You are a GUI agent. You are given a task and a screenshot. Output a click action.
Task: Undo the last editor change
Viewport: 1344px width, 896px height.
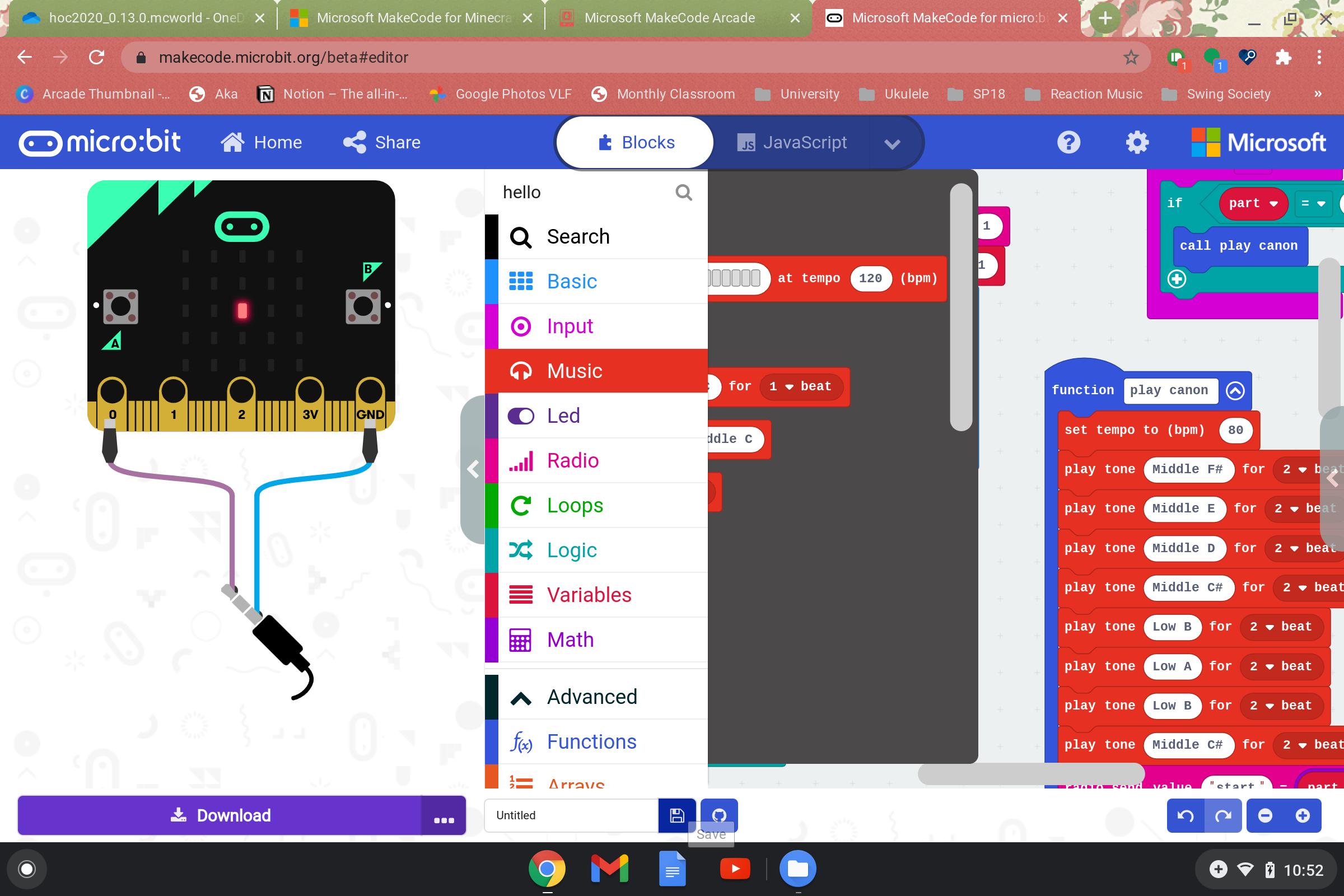pos(1185,815)
